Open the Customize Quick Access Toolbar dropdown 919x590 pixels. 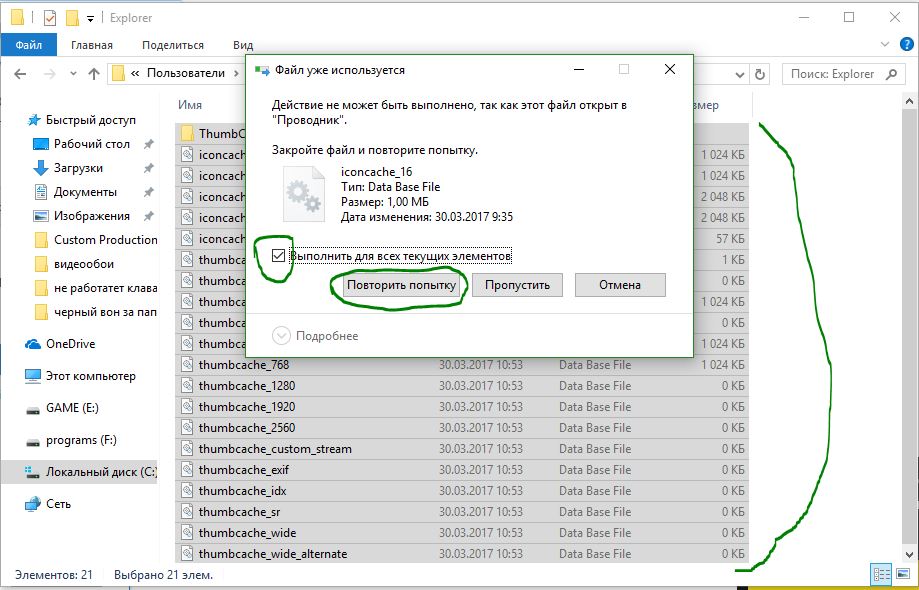pyautogui.click(x=91, y=18)
